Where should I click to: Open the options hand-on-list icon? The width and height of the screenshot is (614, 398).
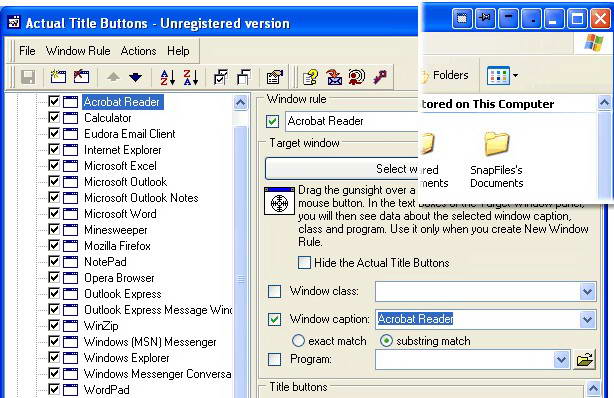275,77
